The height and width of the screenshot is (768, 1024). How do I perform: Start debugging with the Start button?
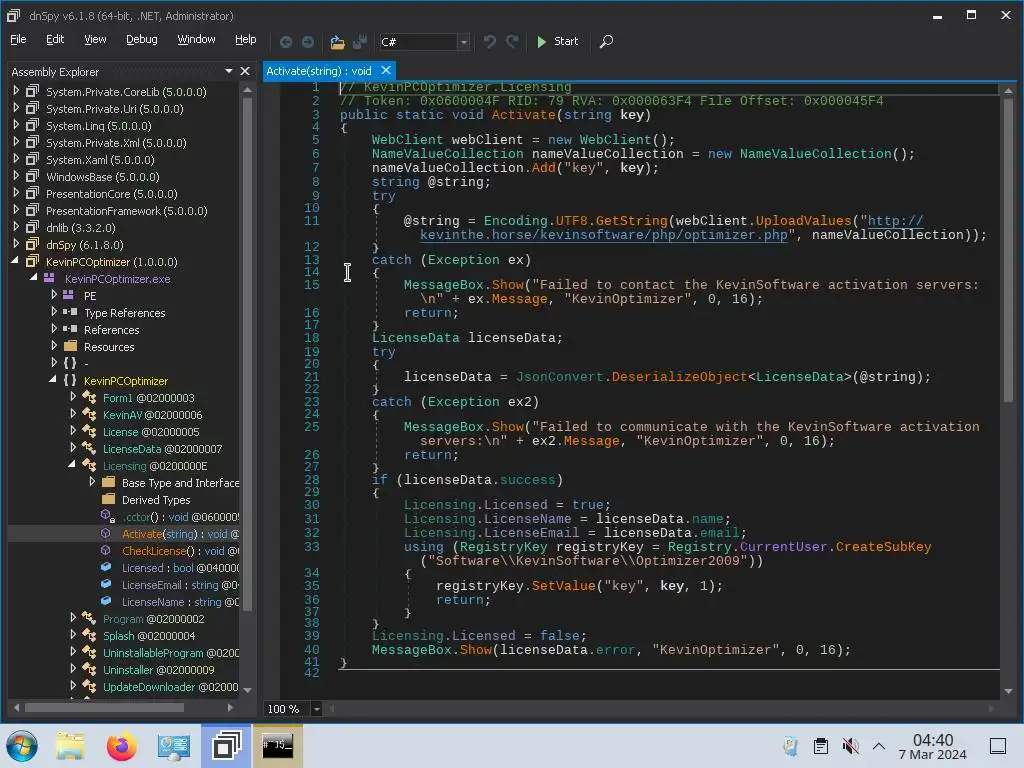(x=557, y=42)
